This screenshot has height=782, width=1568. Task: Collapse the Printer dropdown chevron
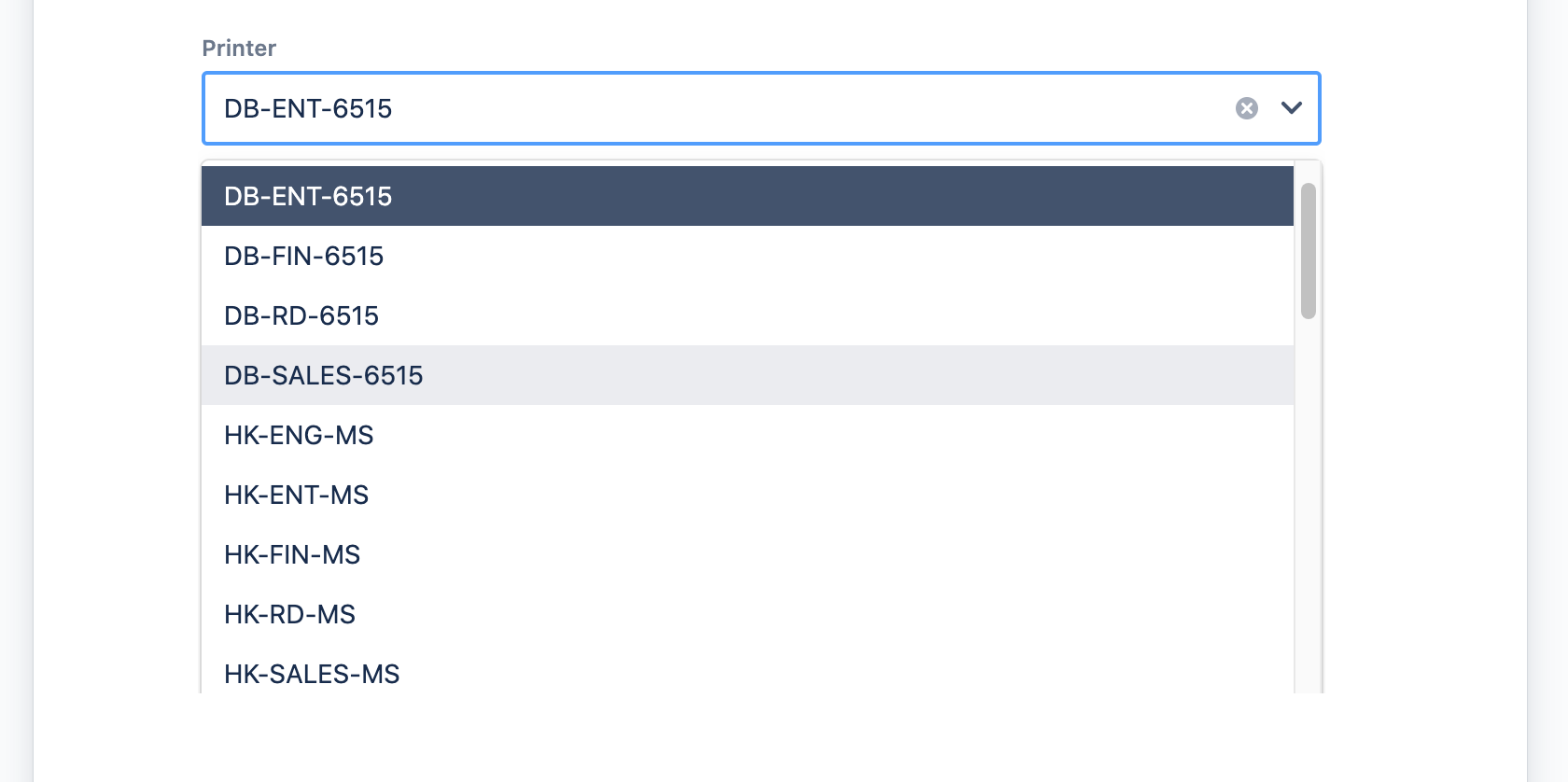[x=1292, y=108]
